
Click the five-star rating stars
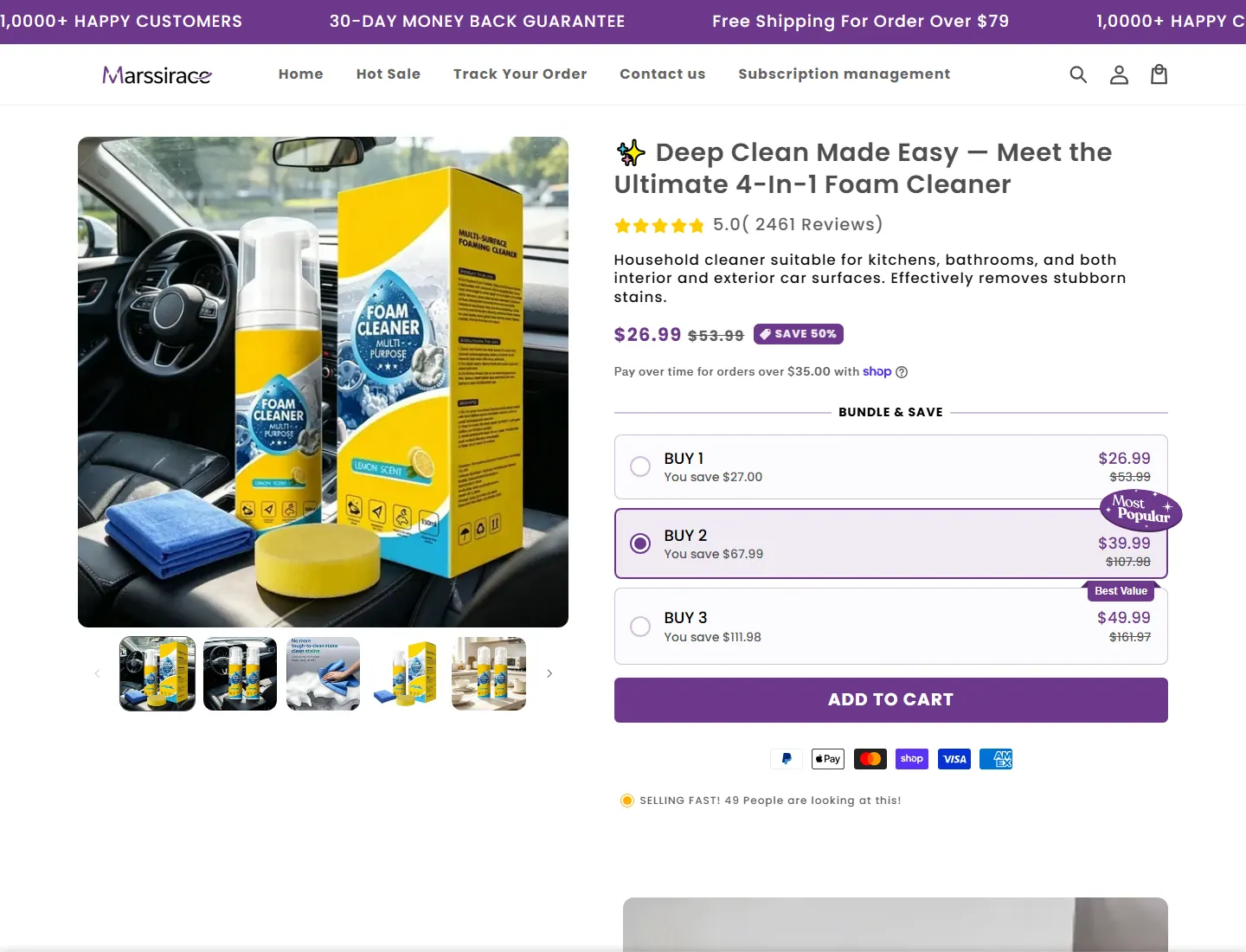pyautogui.click(x=659, y=226)
